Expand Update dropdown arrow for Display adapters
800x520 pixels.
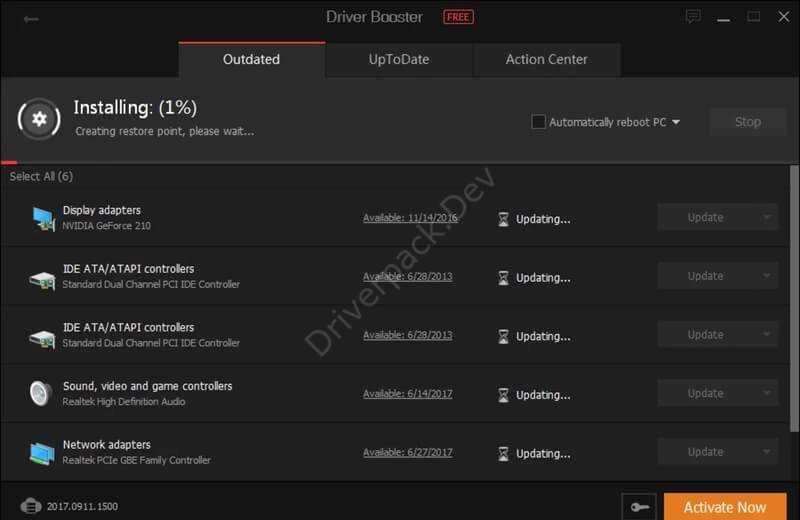tap(766, 217)
